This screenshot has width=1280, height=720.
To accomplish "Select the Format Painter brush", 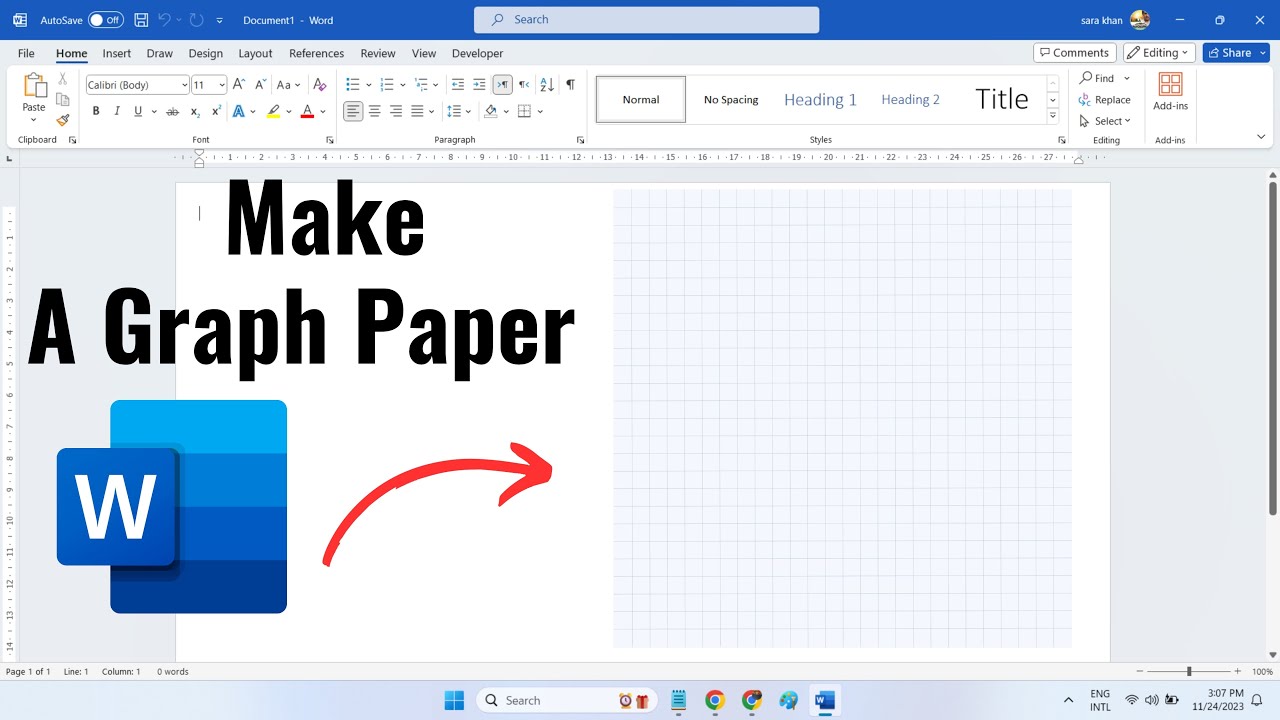I will [63, 120].
